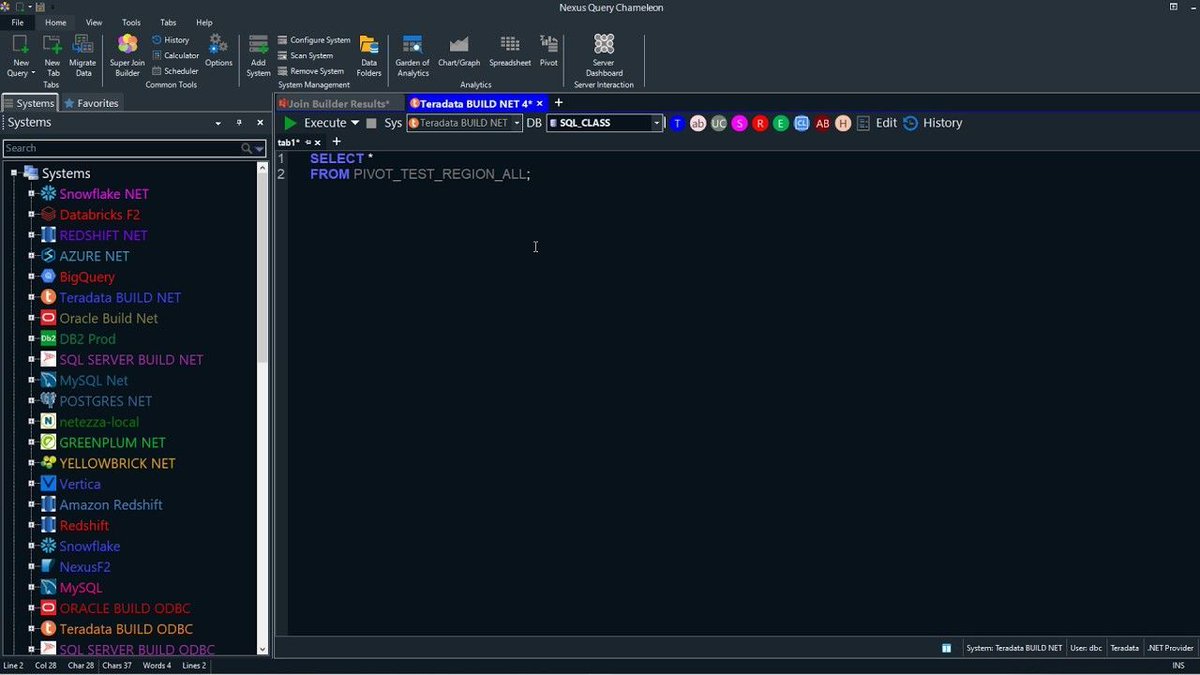This screenshot has width=1200, height=675.
Task: Open the Pivot analytics tool
Action: [x=549, y=51]
